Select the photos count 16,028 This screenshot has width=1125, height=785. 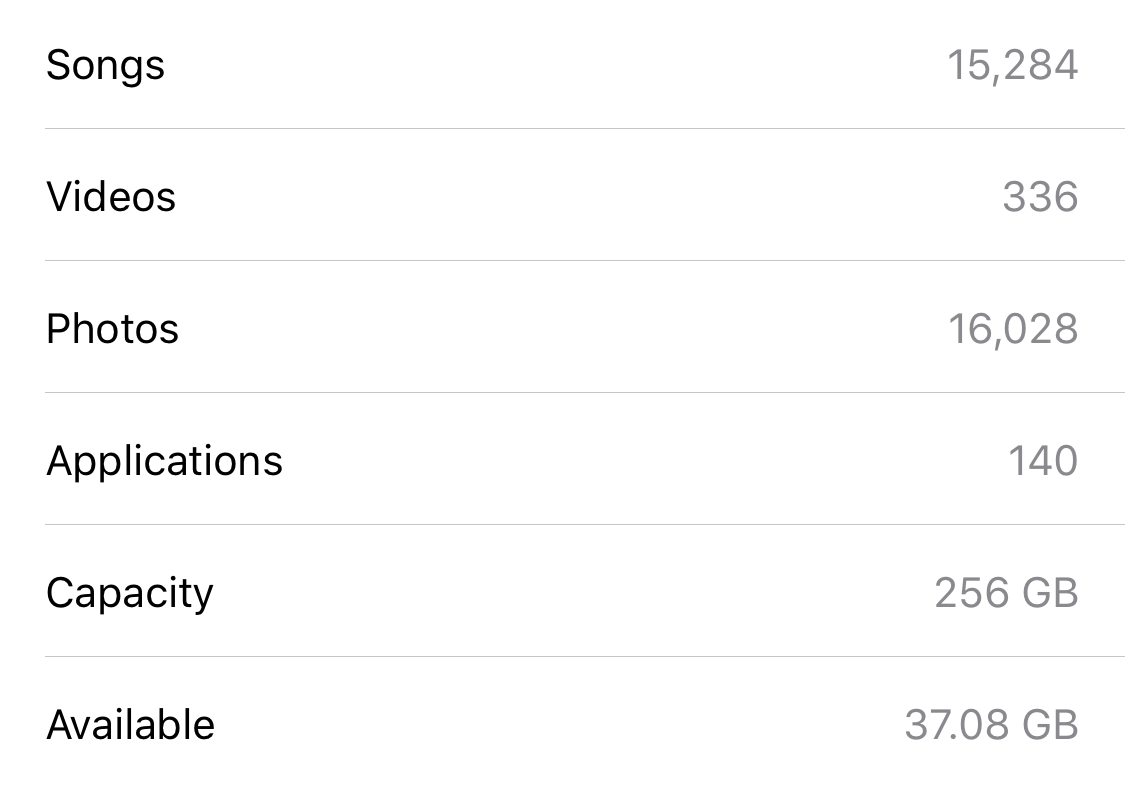click(x=1013, y=329)
